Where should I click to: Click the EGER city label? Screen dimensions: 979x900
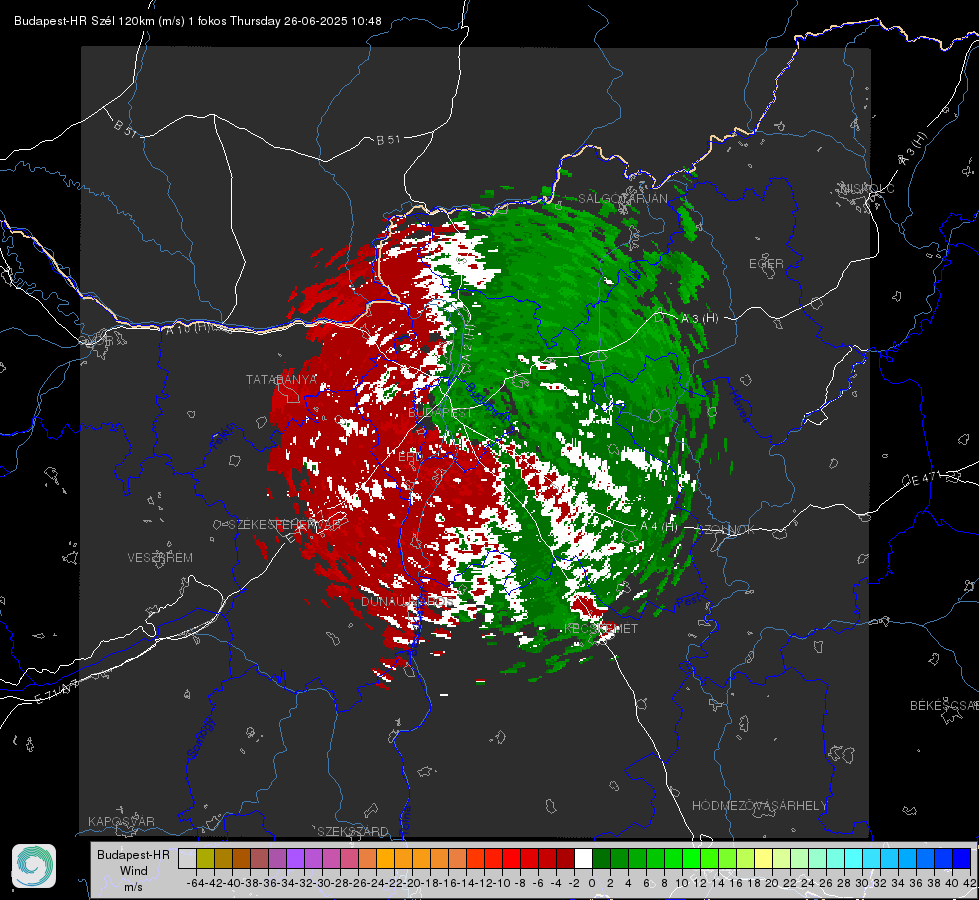pos(766,264)
